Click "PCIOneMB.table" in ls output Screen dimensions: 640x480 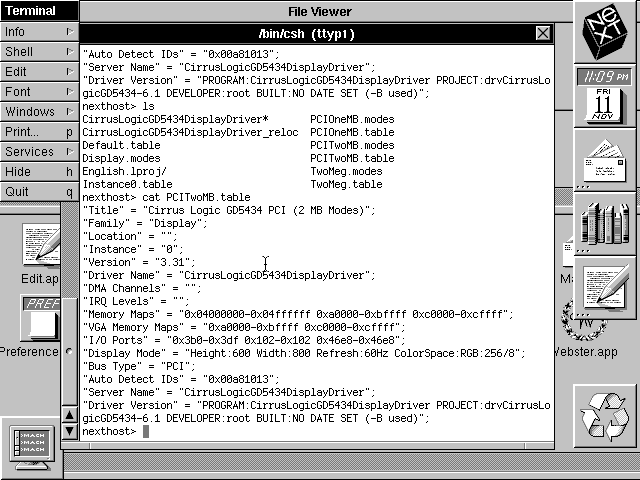[352, 132]
